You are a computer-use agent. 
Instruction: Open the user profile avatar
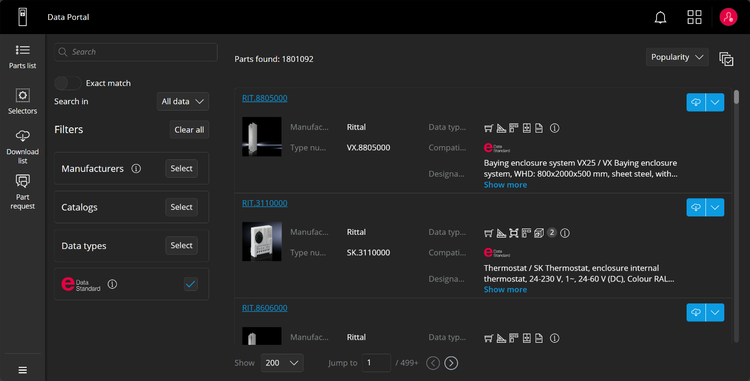(x=728, y=17)
